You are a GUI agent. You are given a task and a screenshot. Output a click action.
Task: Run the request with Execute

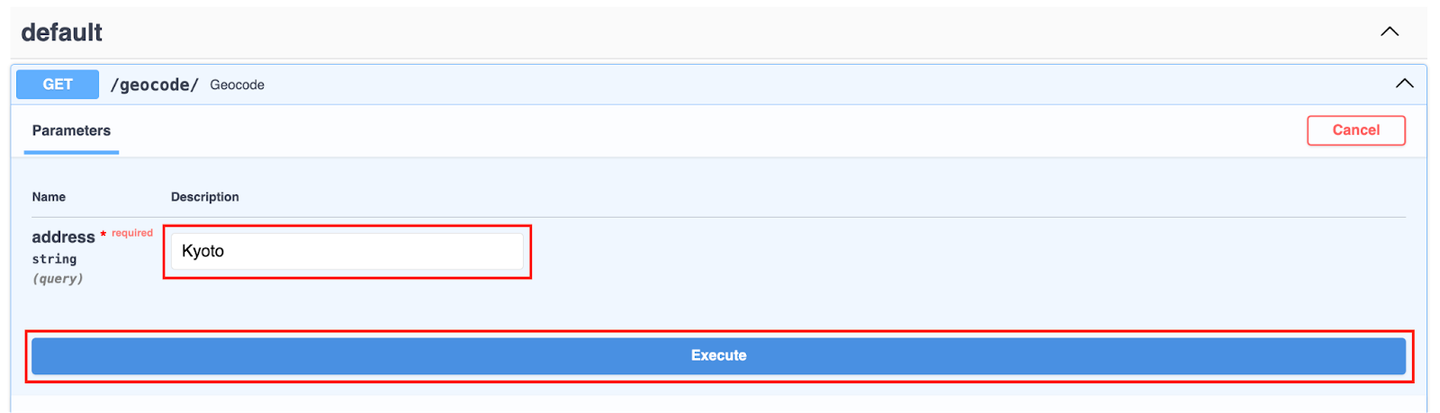click(x=718, y=356)
